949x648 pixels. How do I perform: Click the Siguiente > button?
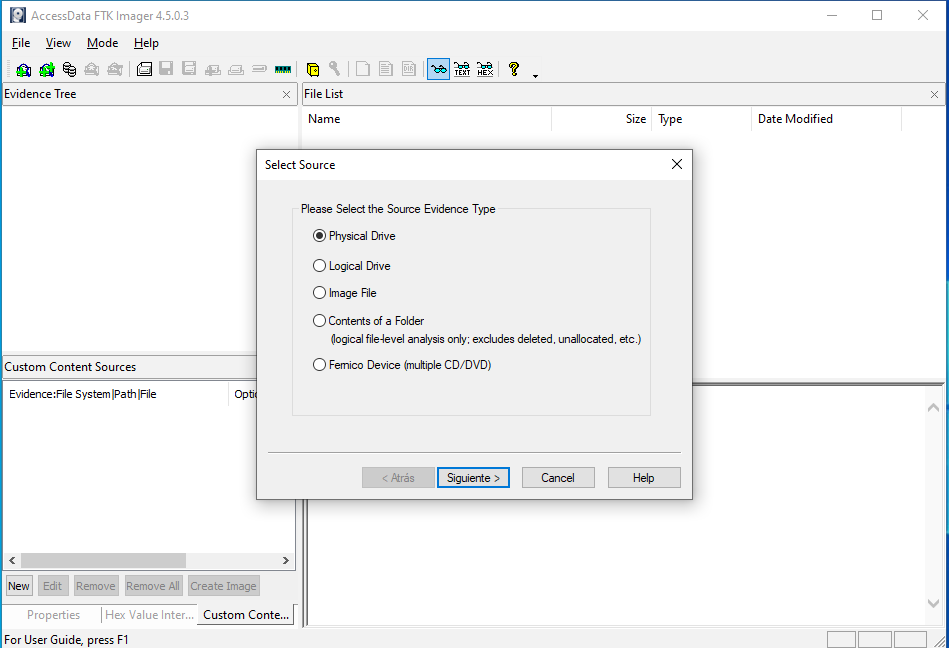click(x=473, y=477)
